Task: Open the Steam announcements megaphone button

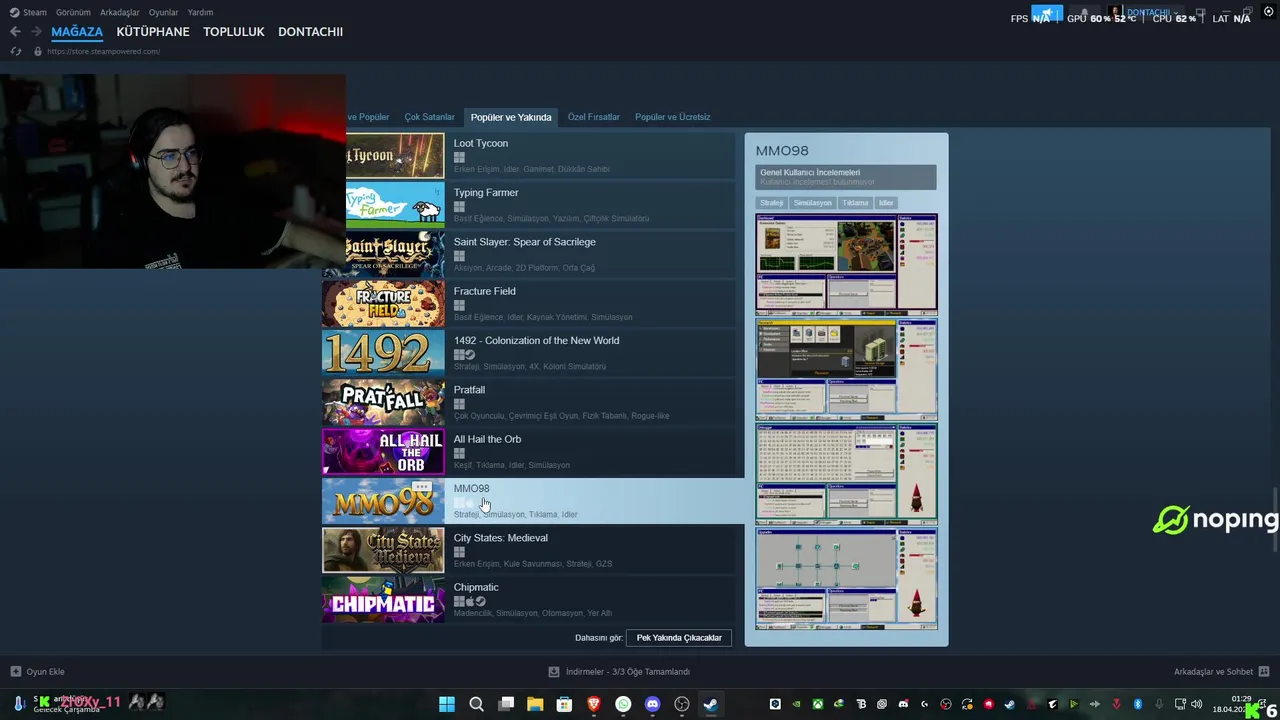Action: [1047, 14]
